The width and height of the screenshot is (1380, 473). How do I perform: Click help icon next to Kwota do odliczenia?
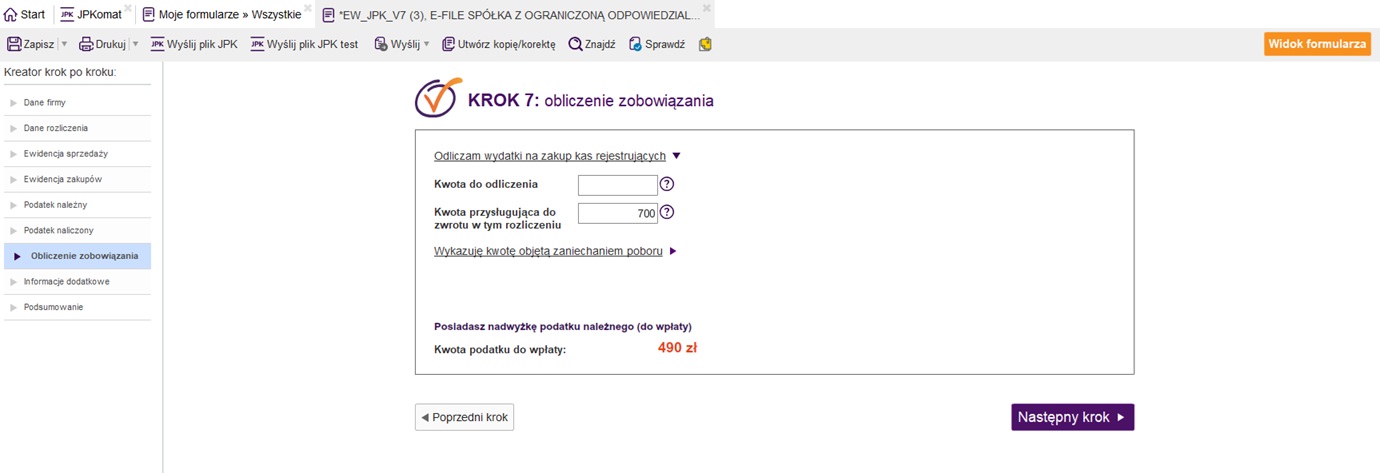pyautogui.click(x=667, y=184)
